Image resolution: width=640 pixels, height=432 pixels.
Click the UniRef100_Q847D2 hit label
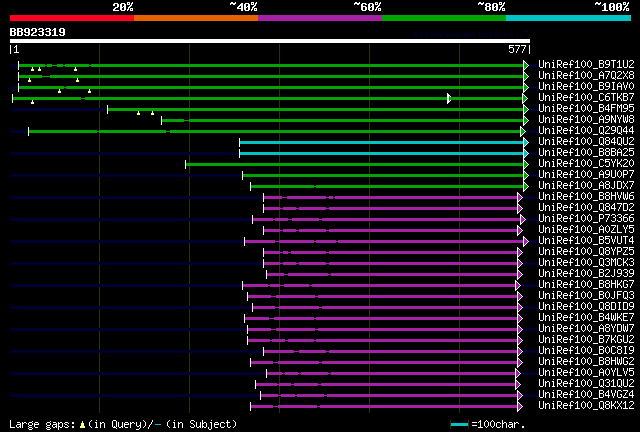586,207
